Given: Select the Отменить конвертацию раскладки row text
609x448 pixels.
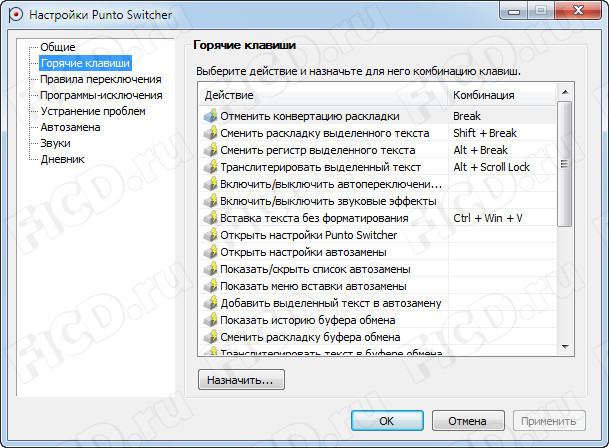Looking at the screenshot, I should pyautogui.click(x=310, y=116).
